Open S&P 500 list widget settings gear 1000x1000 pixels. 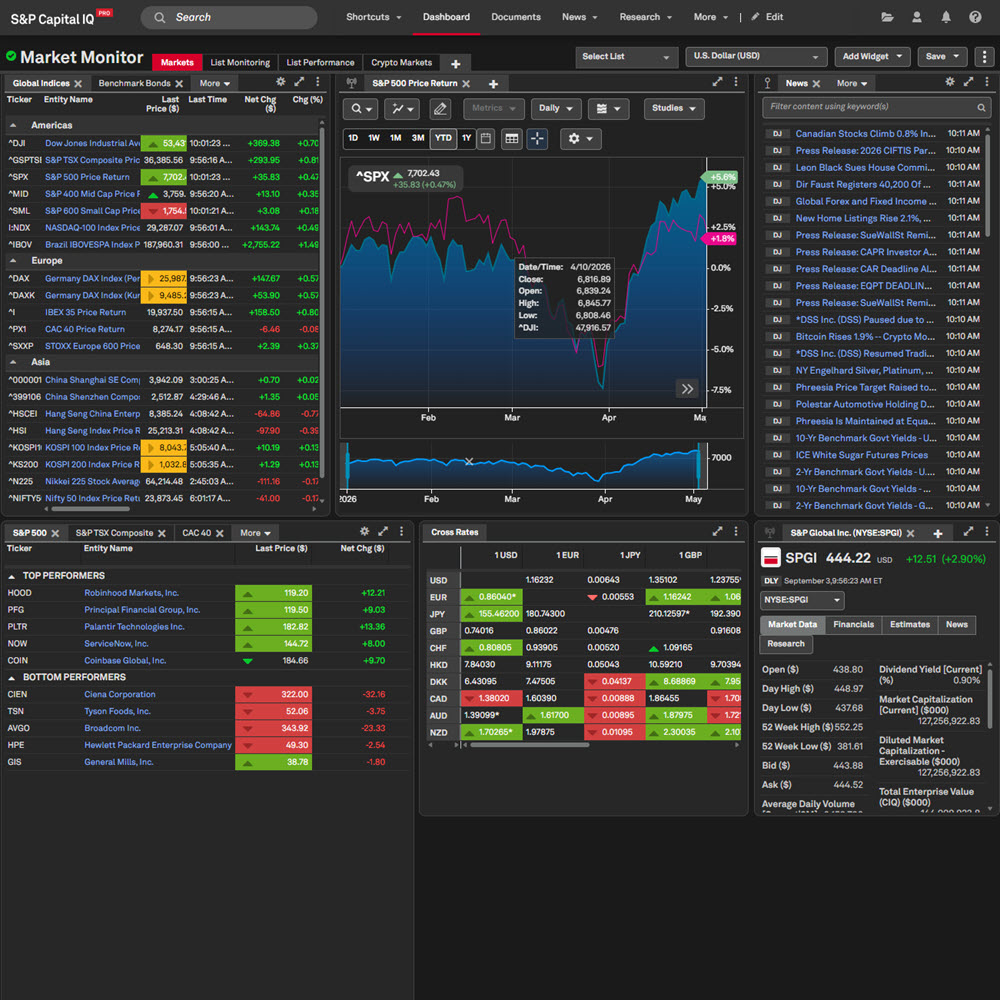pyautogui.click(x=364, y=532)
